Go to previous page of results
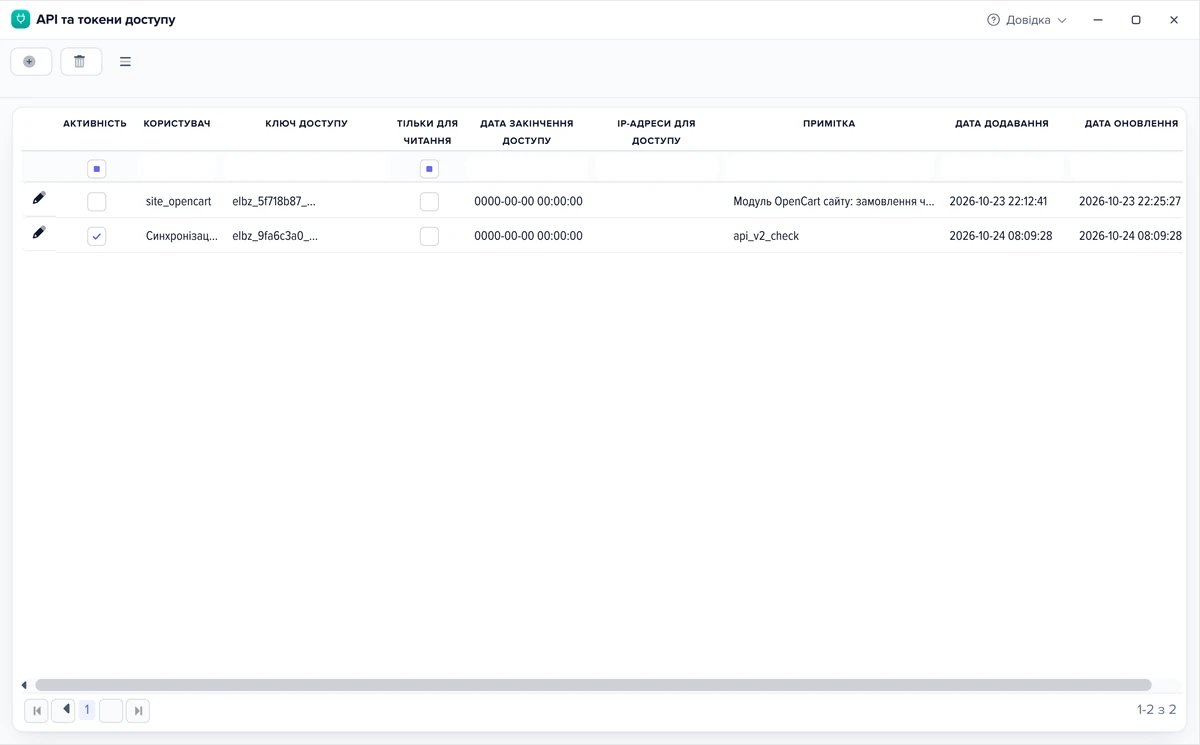The image size is (1200, 745). pos(63,711)
